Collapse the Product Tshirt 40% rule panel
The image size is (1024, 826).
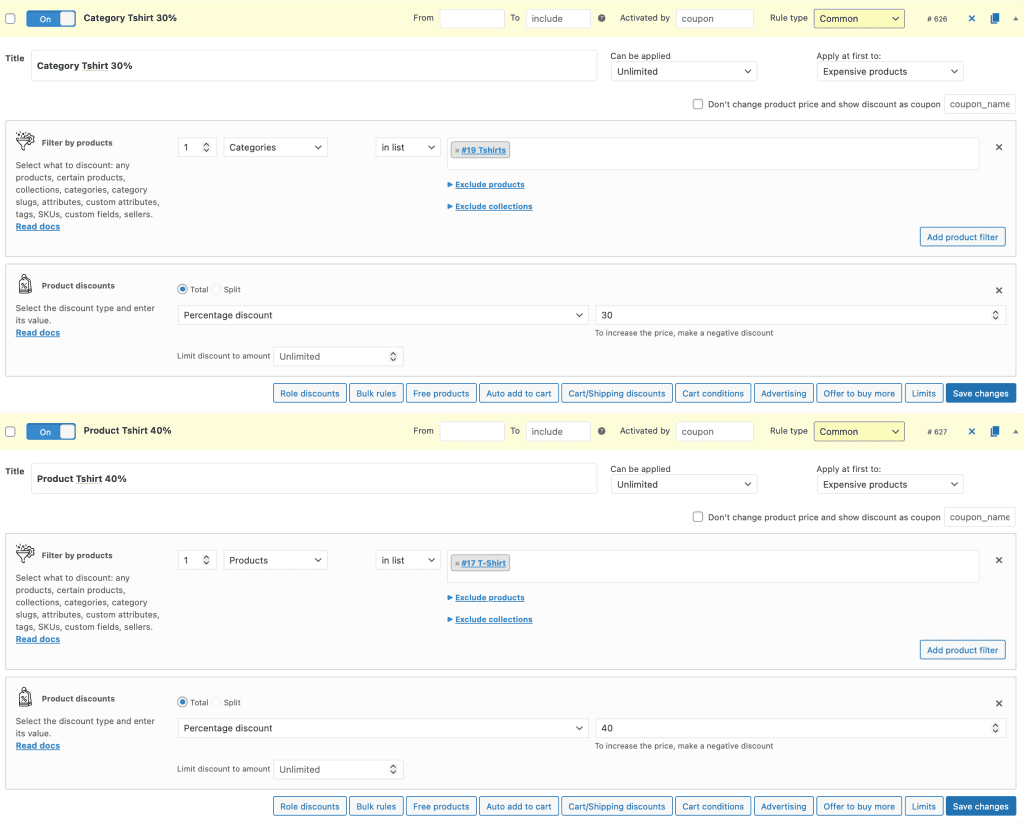(x=1016, y=432)
